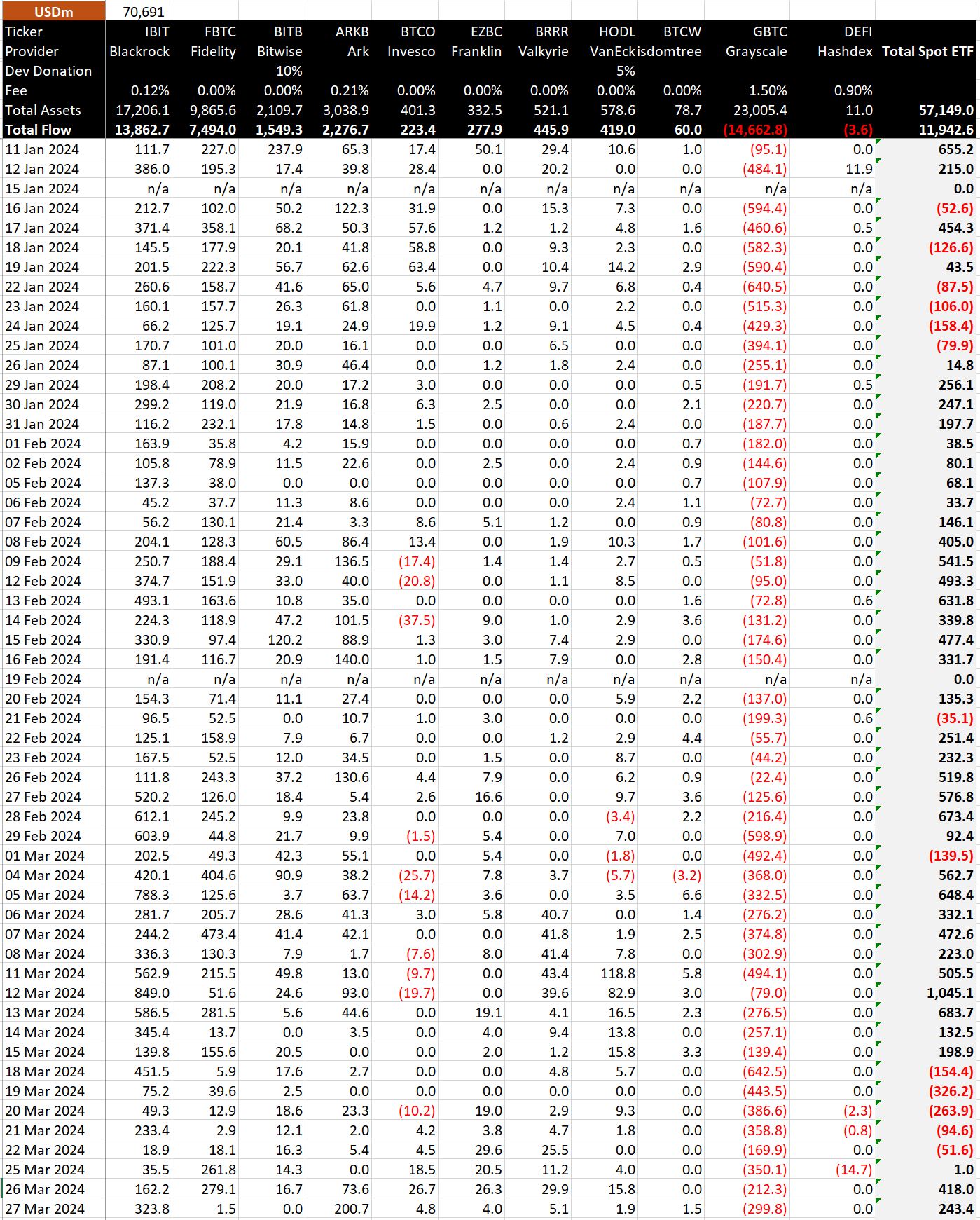Select total flow value 11,942.6
The width and height of the screenshot is (980, 1220).
pos(946,130)
